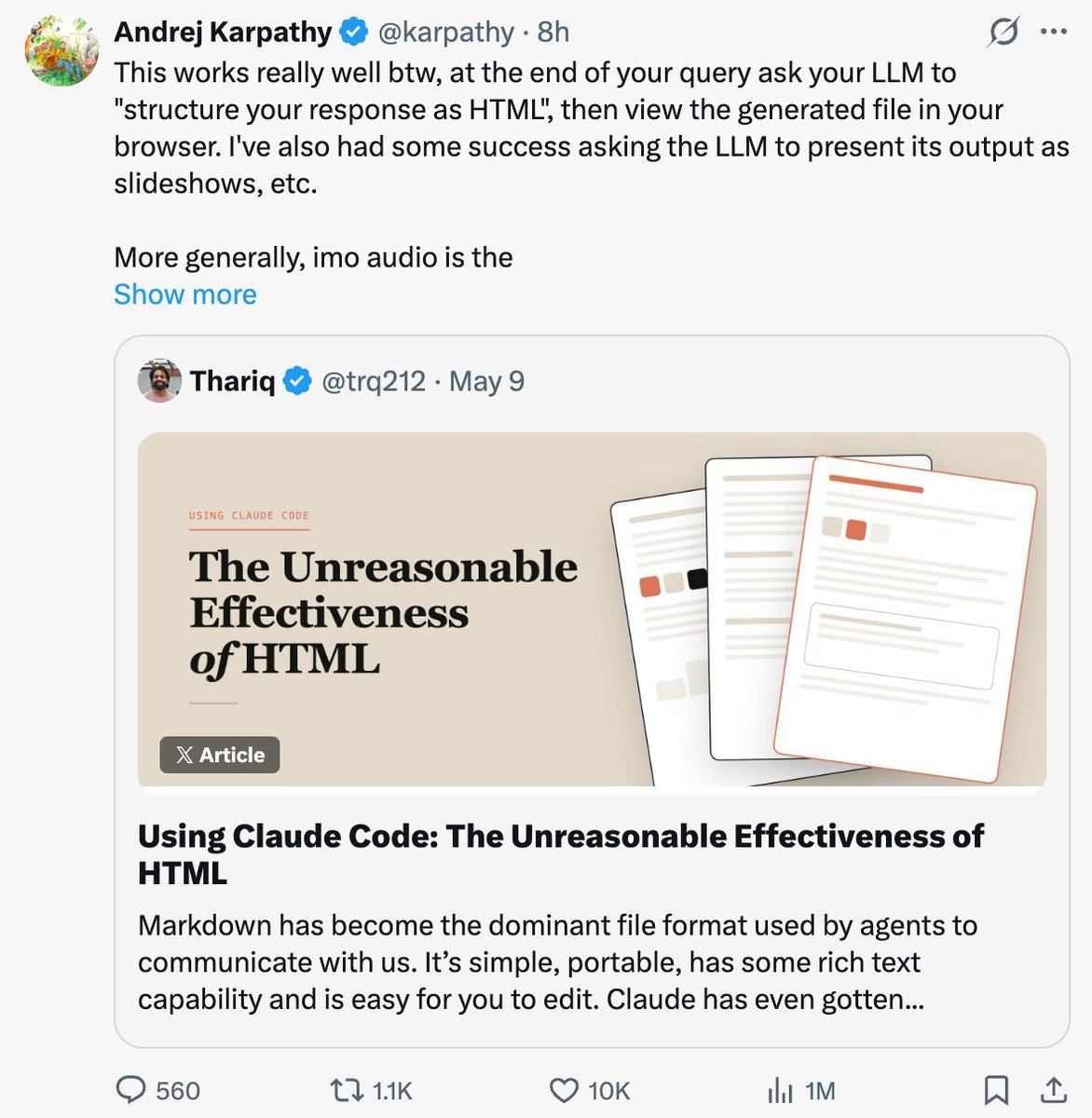Expand tweet with Show more
The image size is (1092, 1118).
(185, 294)
